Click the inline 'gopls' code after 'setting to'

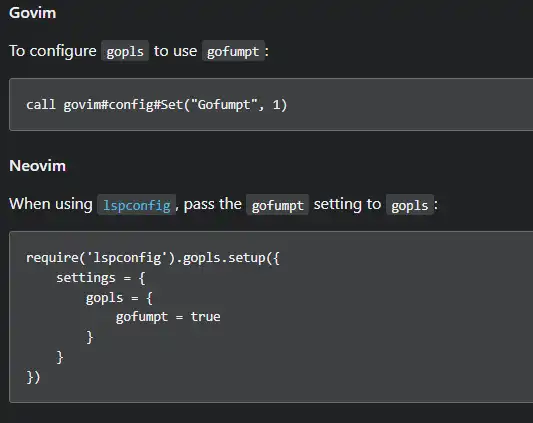410,205
